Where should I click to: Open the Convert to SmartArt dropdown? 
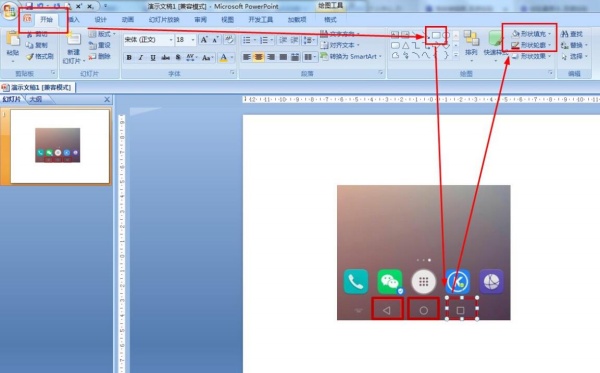click(x=351, y=56)
